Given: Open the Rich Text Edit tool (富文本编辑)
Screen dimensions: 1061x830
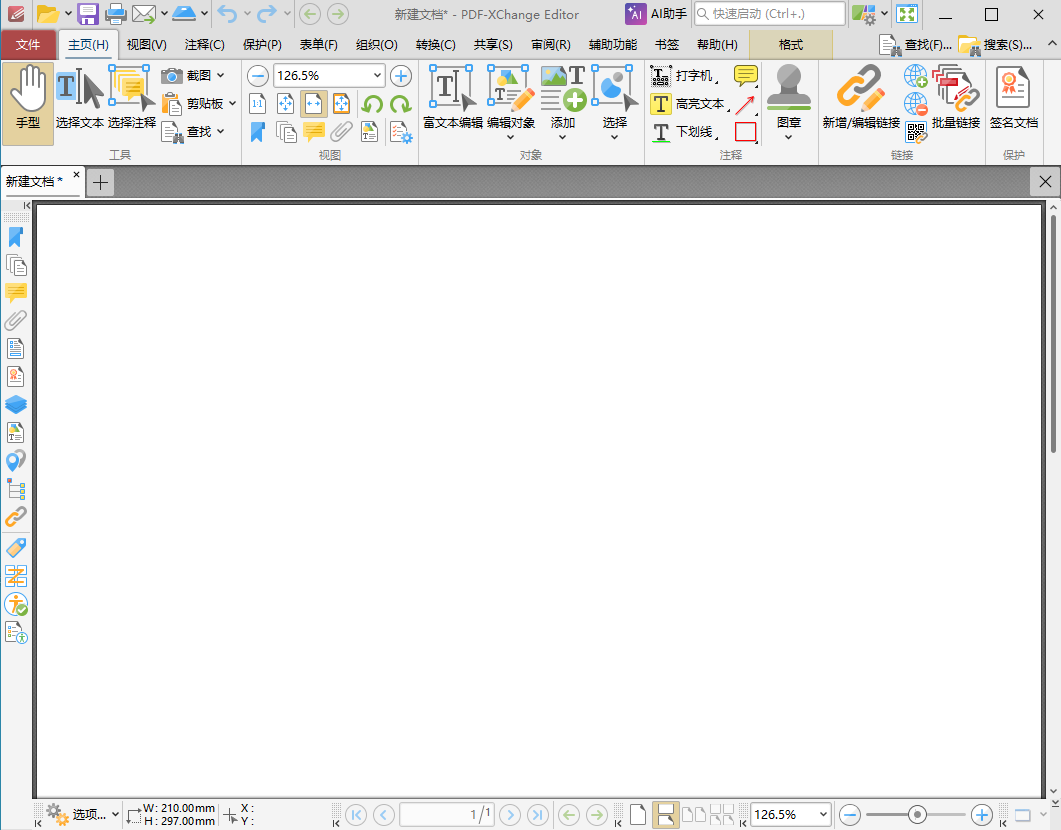Looking at the screenshot, I should click(x=453, y=98).
